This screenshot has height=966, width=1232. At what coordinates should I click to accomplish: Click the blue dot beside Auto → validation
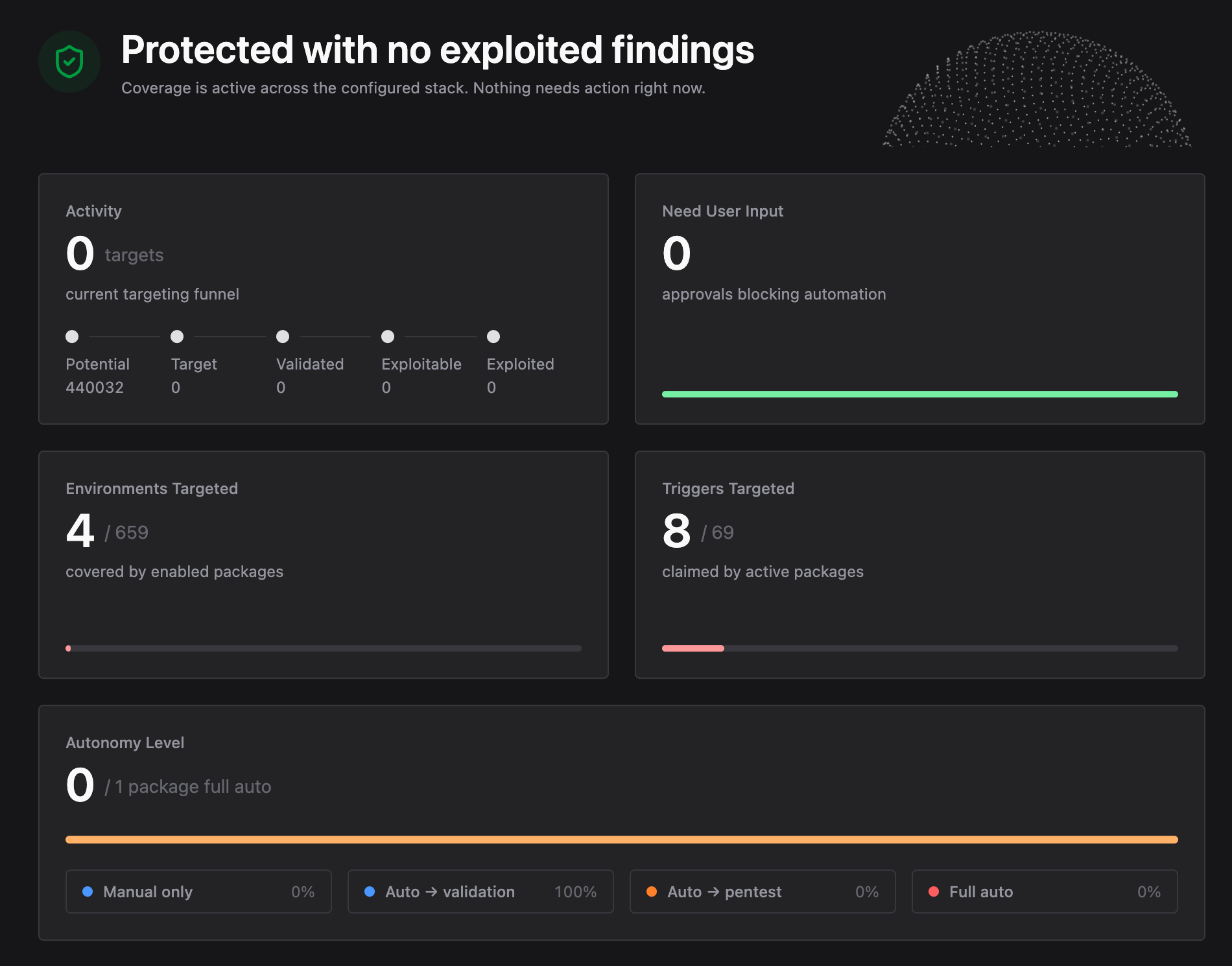(370, 891)
